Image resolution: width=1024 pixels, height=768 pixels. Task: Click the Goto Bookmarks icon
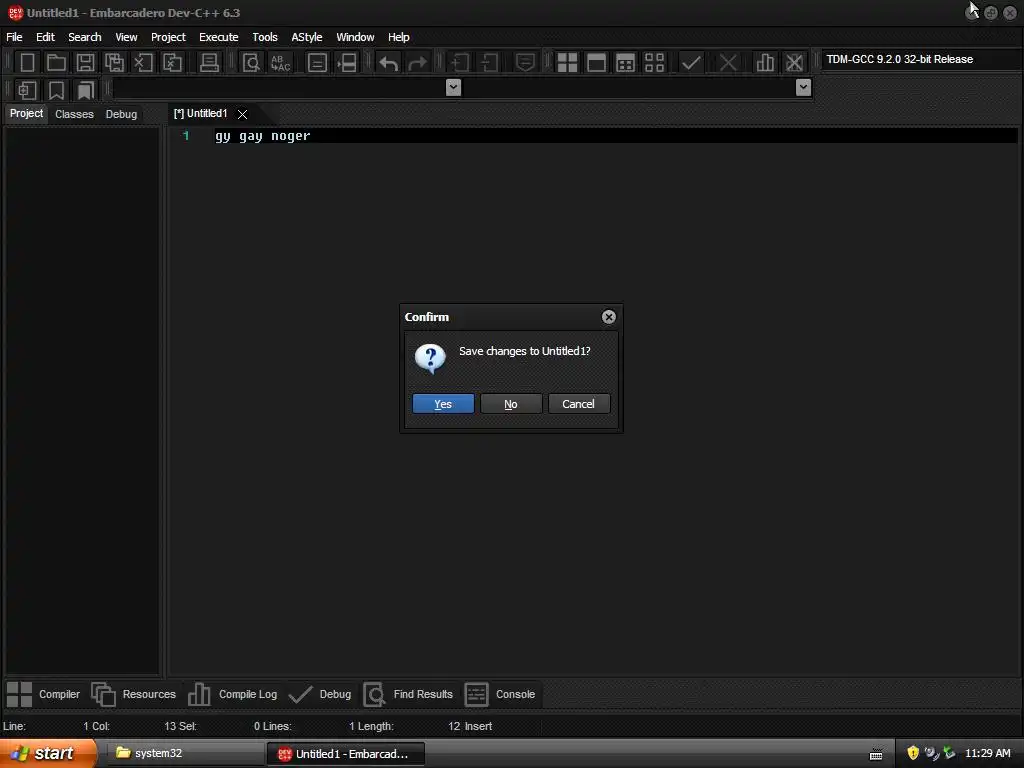click(x=86, y=90)
